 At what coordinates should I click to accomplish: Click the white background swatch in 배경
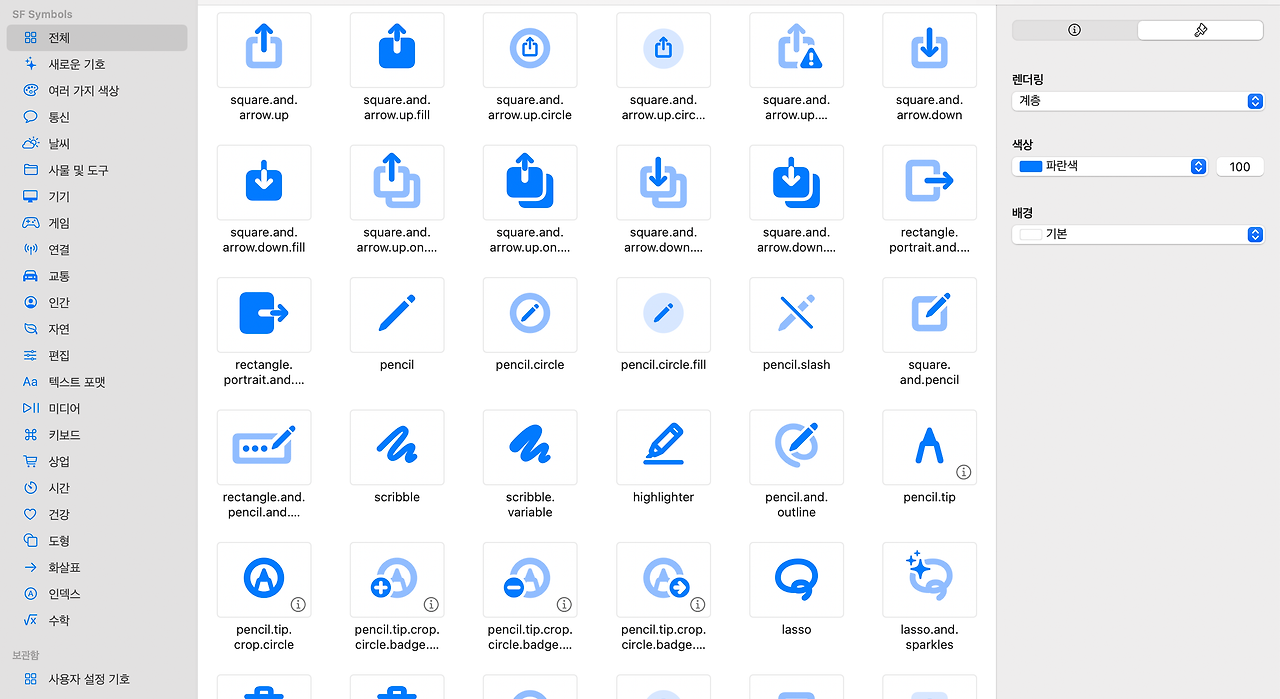1030,234
